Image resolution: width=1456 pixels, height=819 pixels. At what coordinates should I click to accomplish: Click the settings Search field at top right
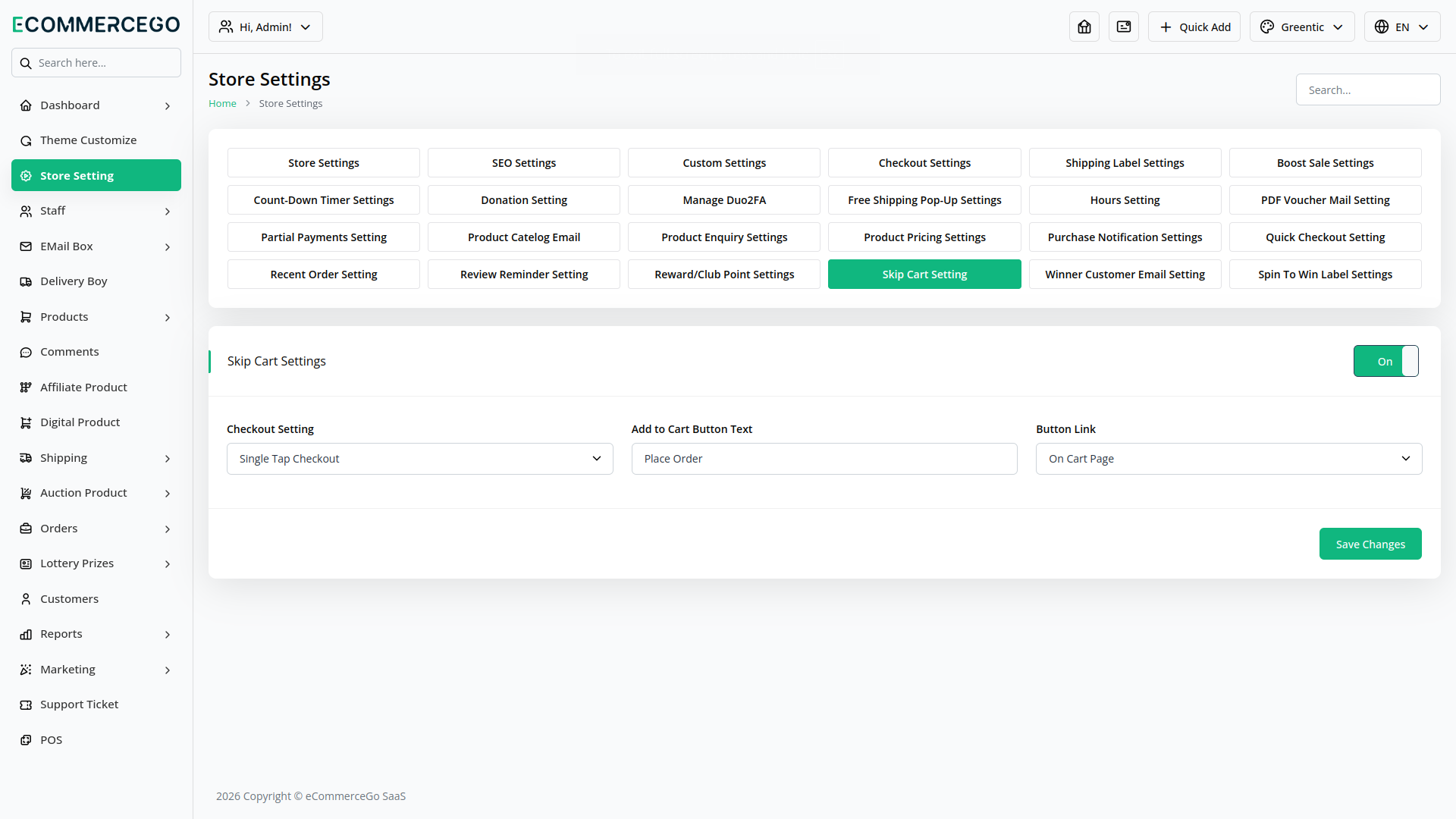coord(1368,89)
